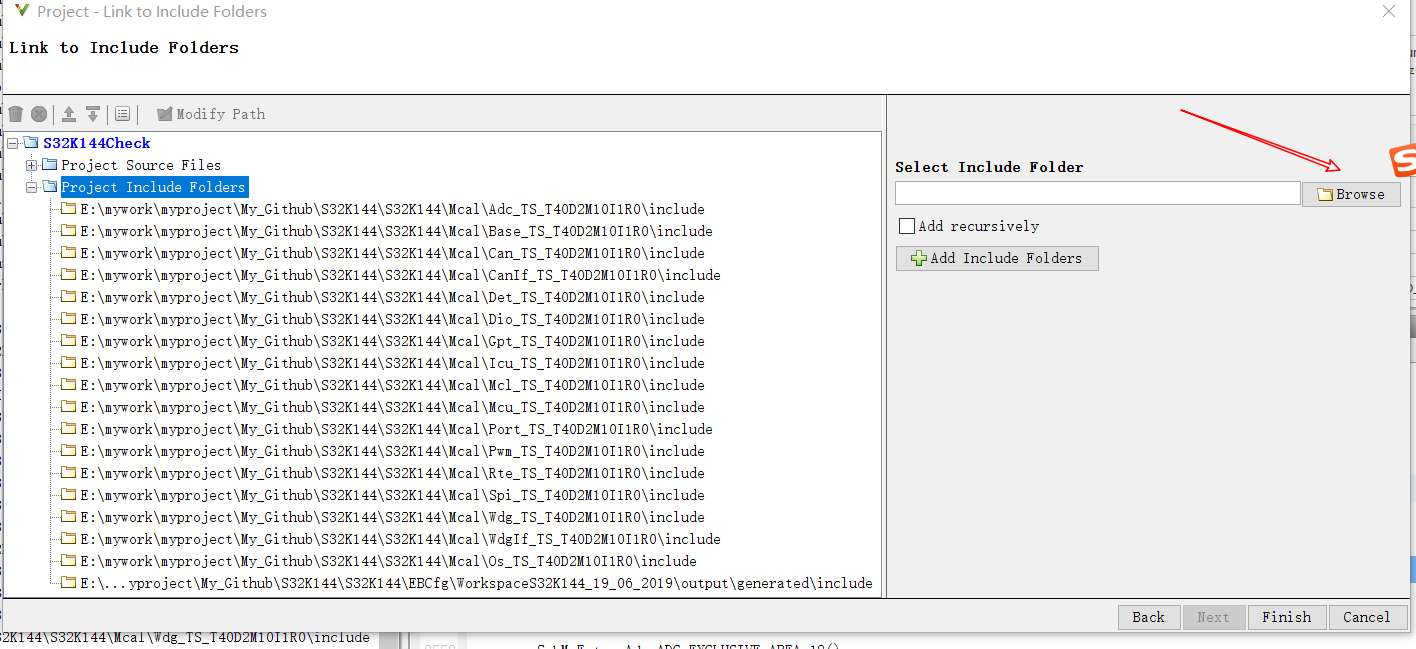Click the Back button

pos(1148,617)
